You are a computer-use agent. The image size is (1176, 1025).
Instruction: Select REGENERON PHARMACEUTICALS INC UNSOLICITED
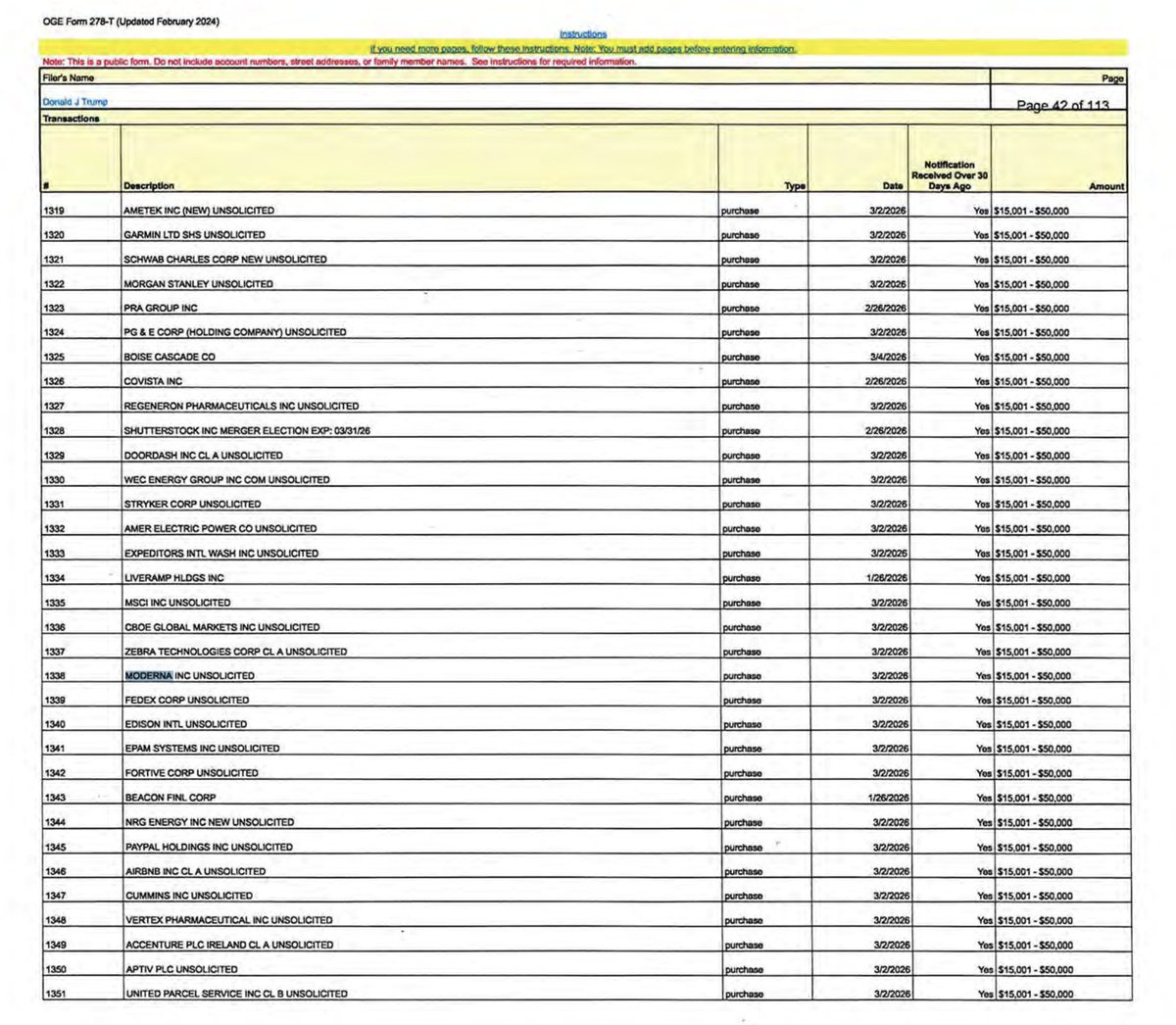(241, 406)
